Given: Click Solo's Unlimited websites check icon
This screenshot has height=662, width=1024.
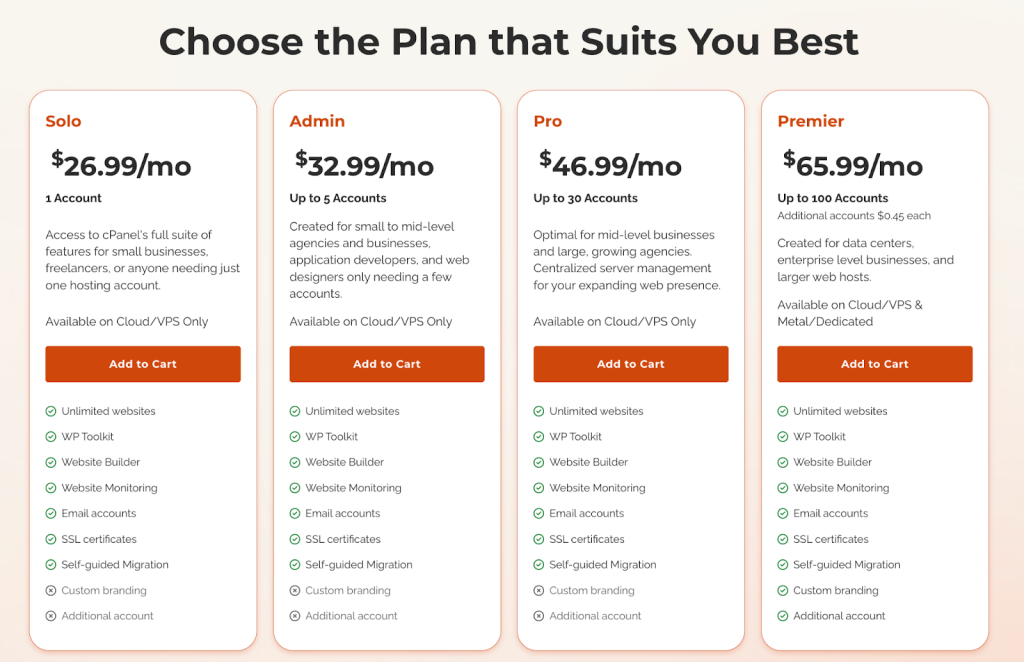Looking at the screenshot, I should click(x=51, y=411).
